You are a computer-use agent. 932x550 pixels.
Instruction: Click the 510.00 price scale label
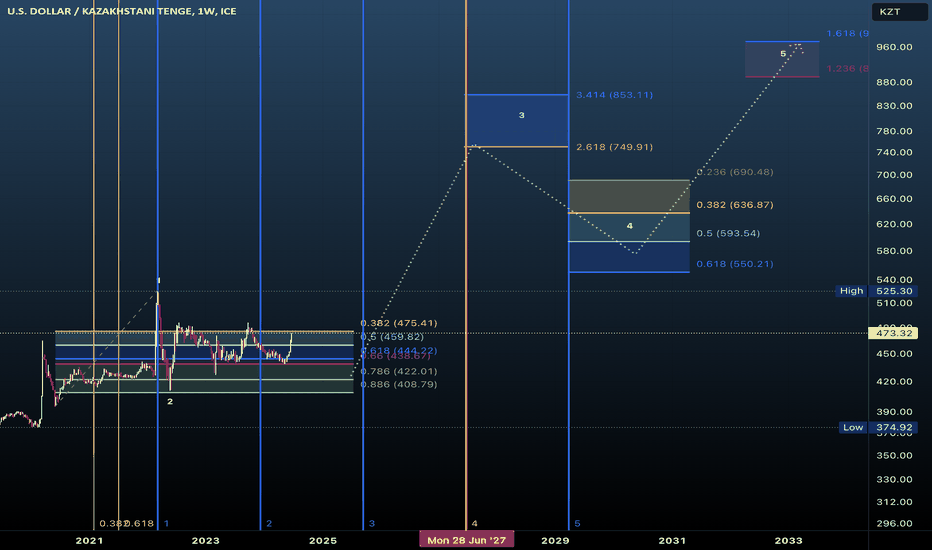[894, 303]
